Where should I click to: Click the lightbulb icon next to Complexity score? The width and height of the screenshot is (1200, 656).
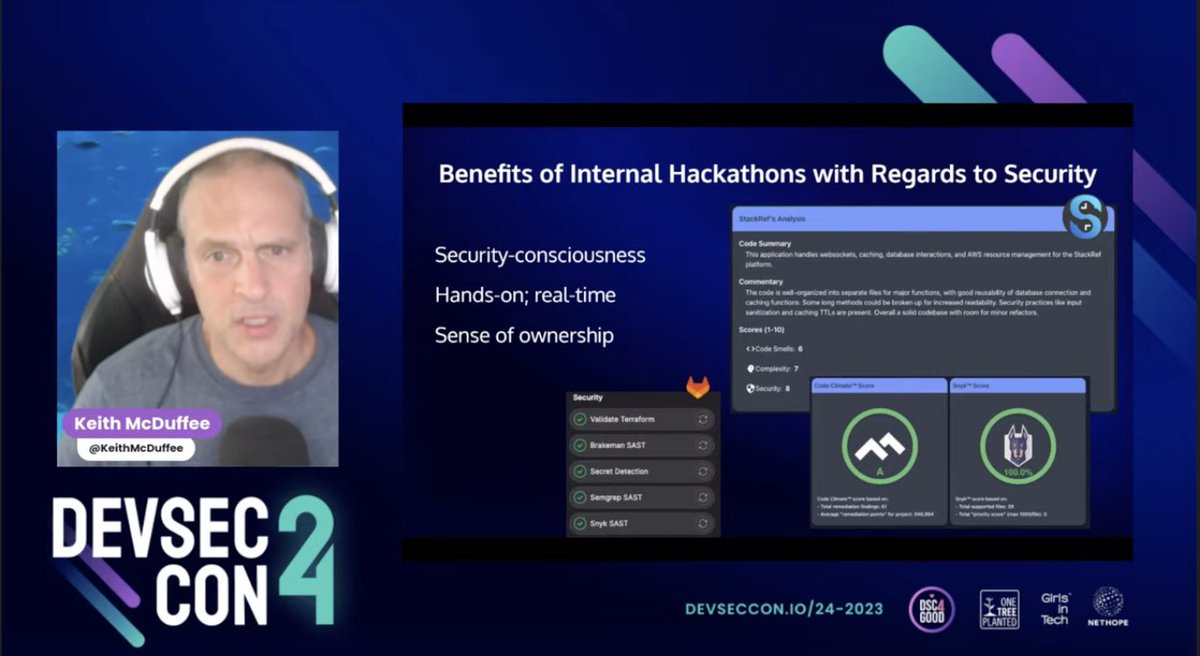point(749,369)
